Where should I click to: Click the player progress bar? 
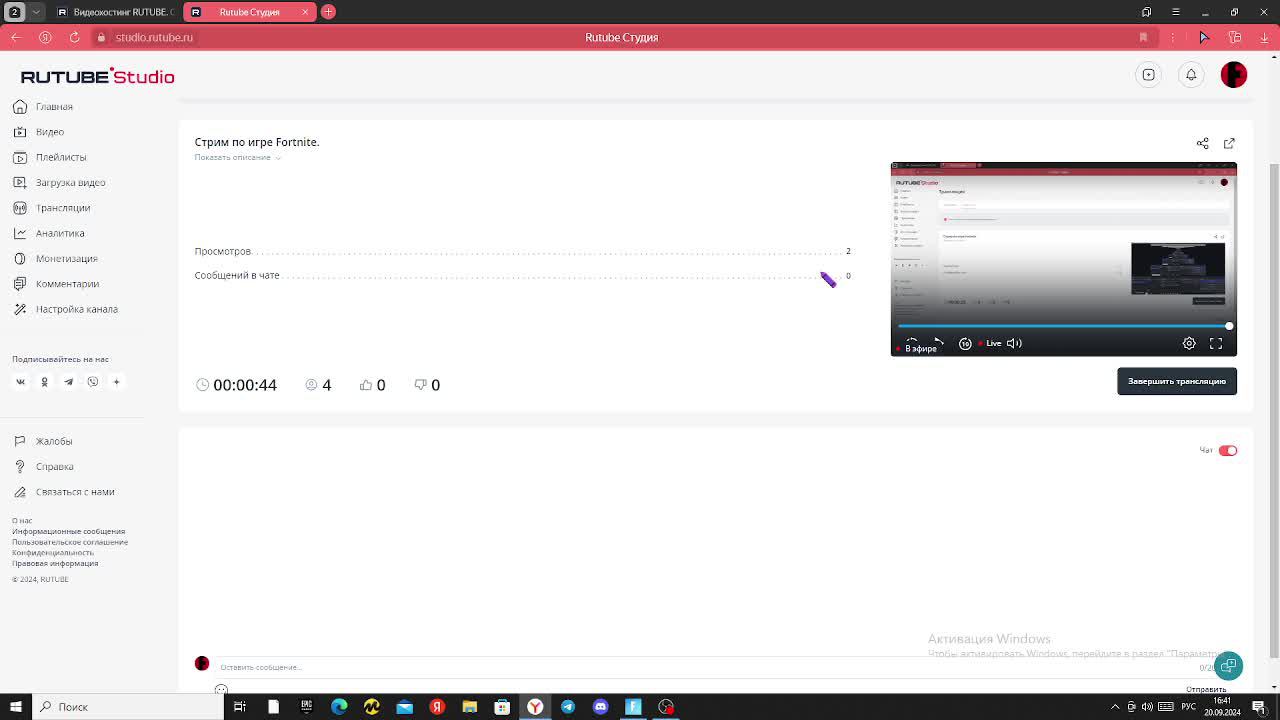tap(1063, 326)
